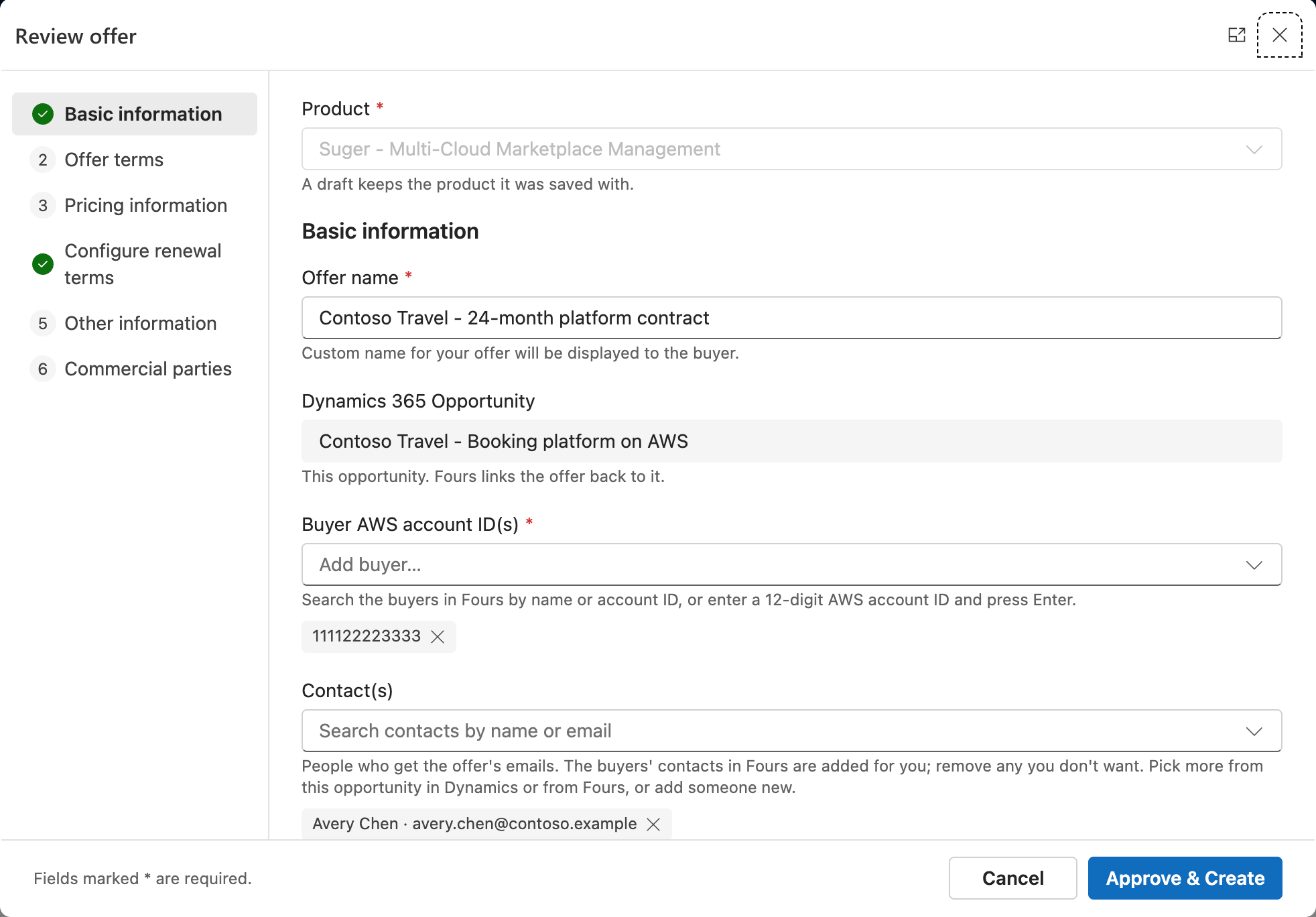Click the Basic information section heading

tap(390, 231)
